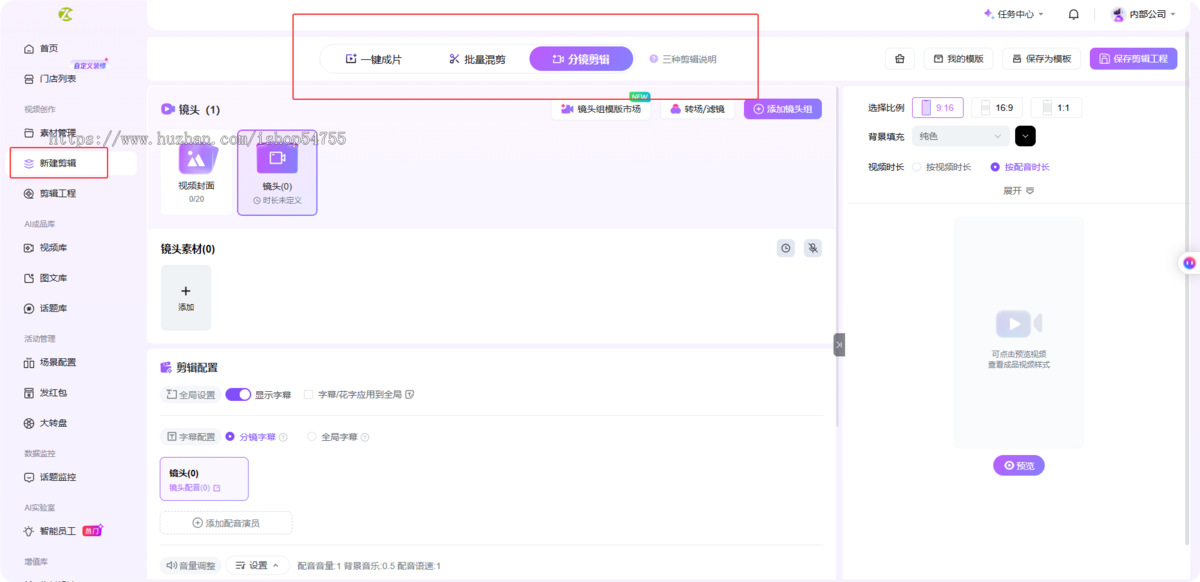Open 转场/滤镜 settings
This screenshot has width=1200, height=582.
point(697,109)
